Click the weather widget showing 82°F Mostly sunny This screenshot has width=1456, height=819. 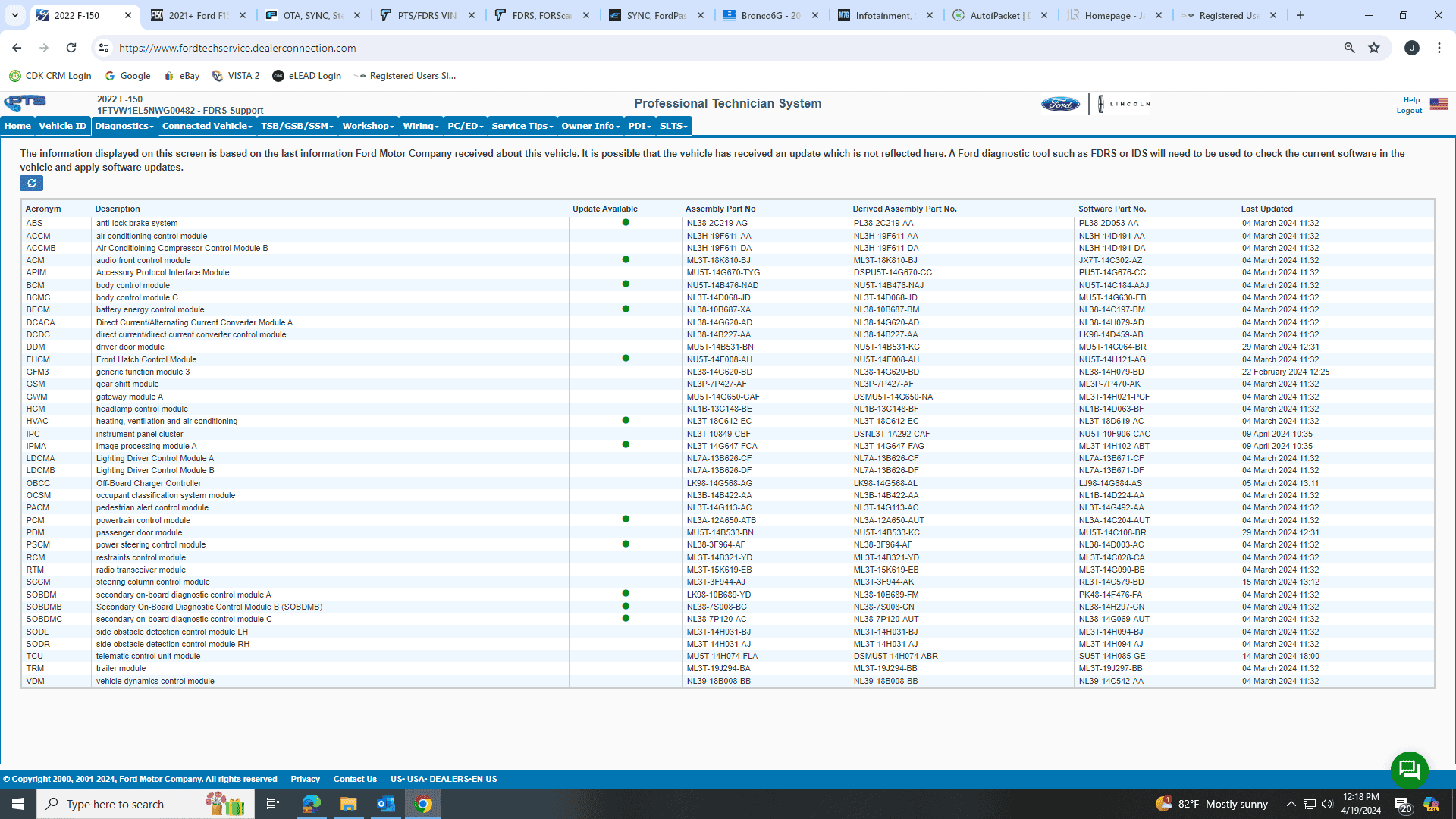tap(1212, 804)
